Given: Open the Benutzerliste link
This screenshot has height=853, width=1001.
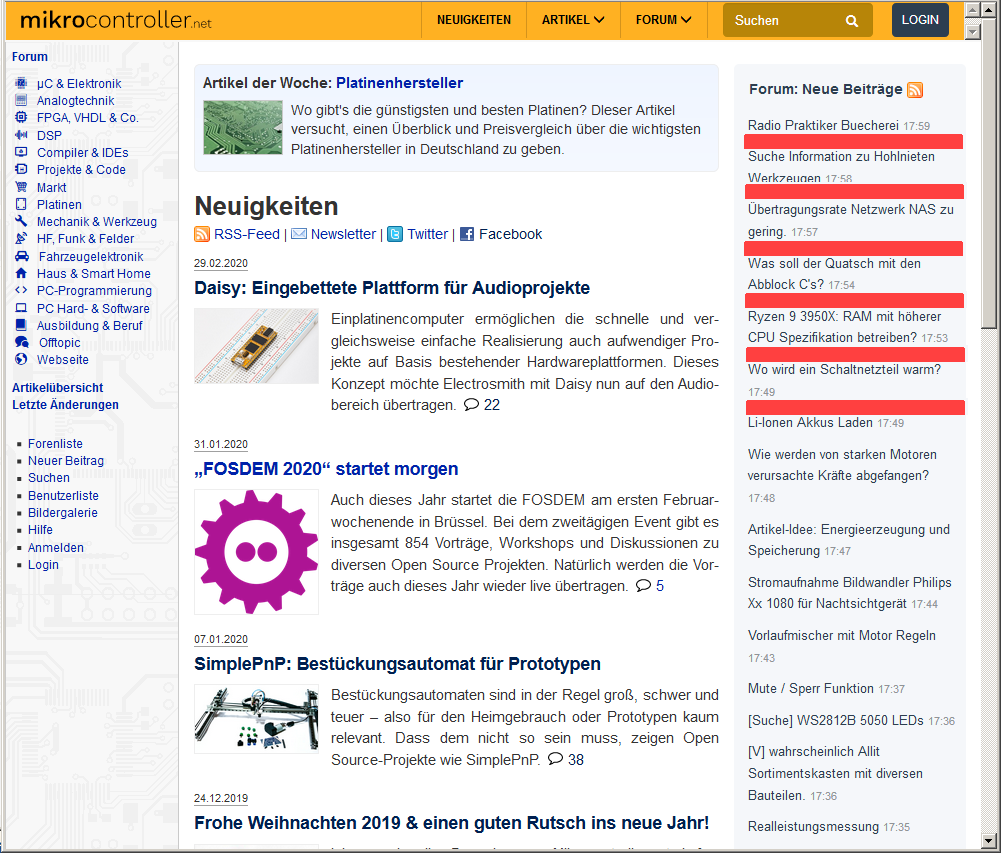Looking at the screenshot, I should point(63,495).
